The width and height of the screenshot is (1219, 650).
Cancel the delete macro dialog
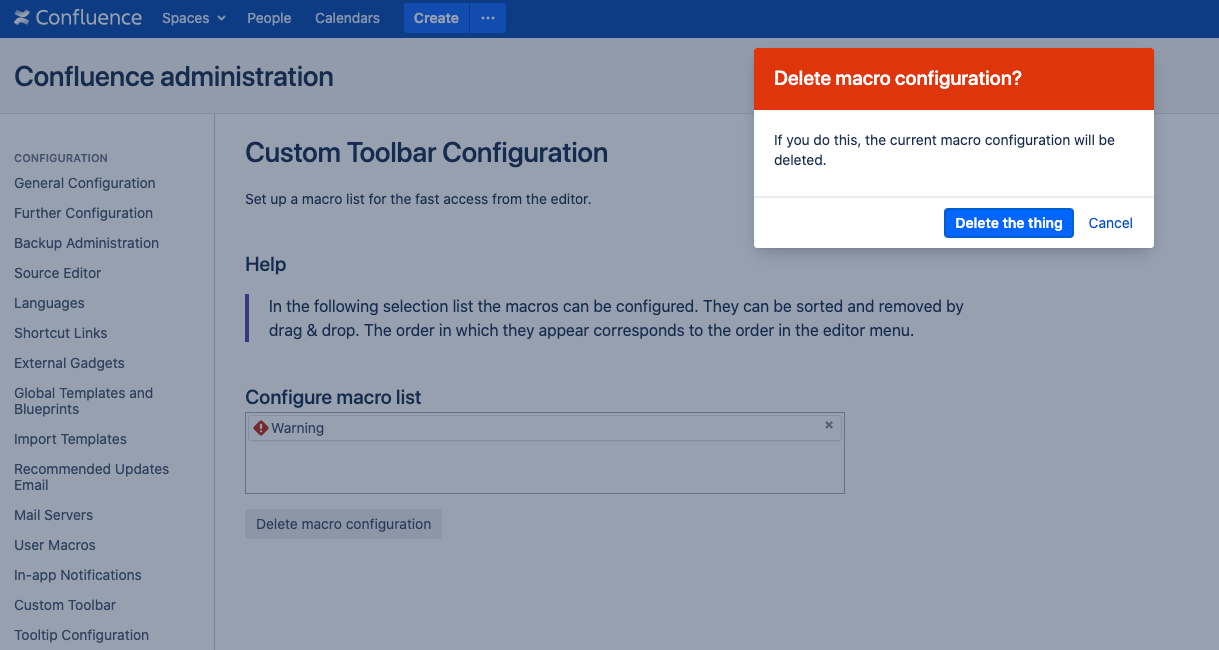(1110, 223)
